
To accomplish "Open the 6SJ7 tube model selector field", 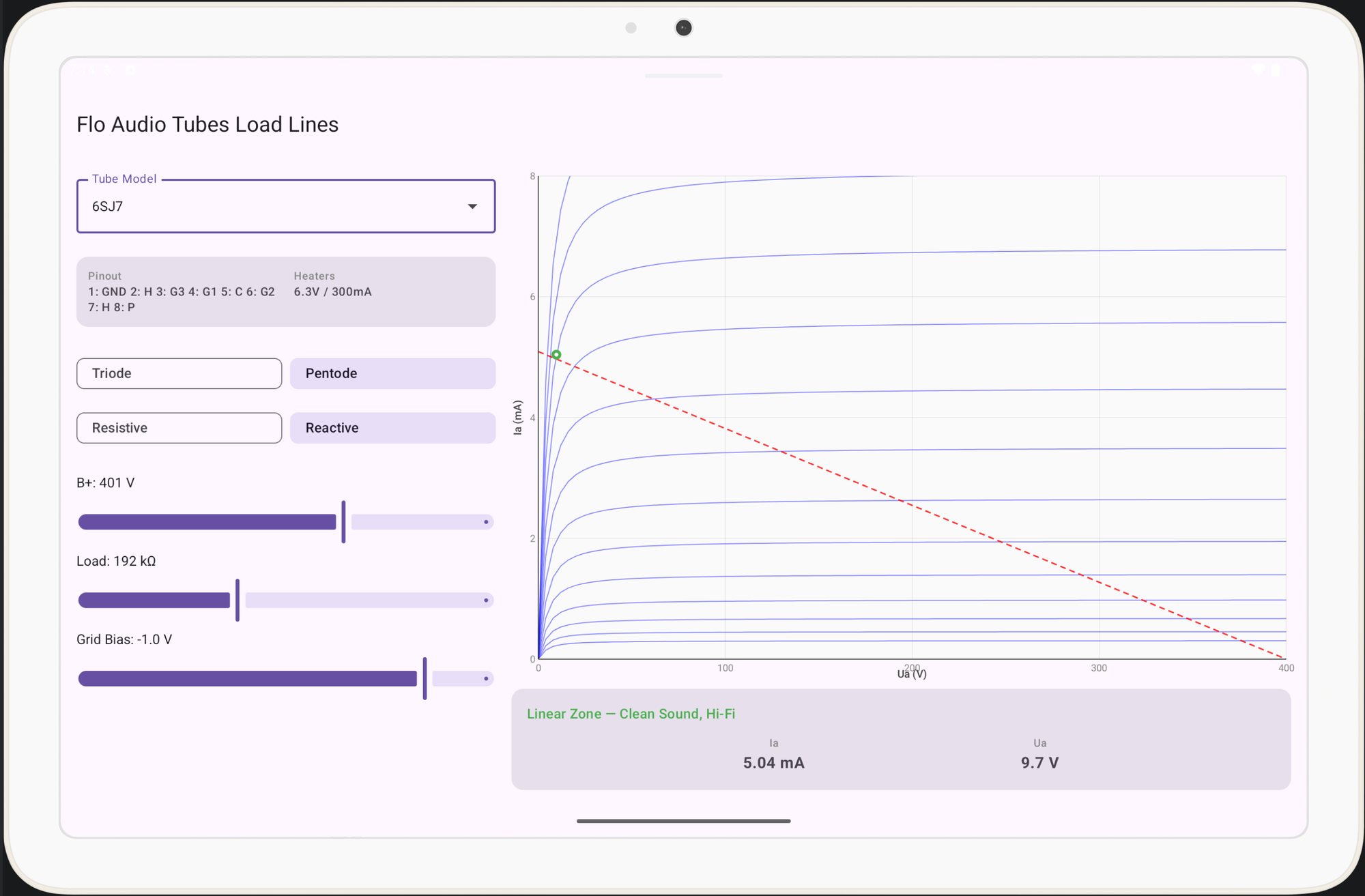I will pyautogui.click(x=286, y=206).
